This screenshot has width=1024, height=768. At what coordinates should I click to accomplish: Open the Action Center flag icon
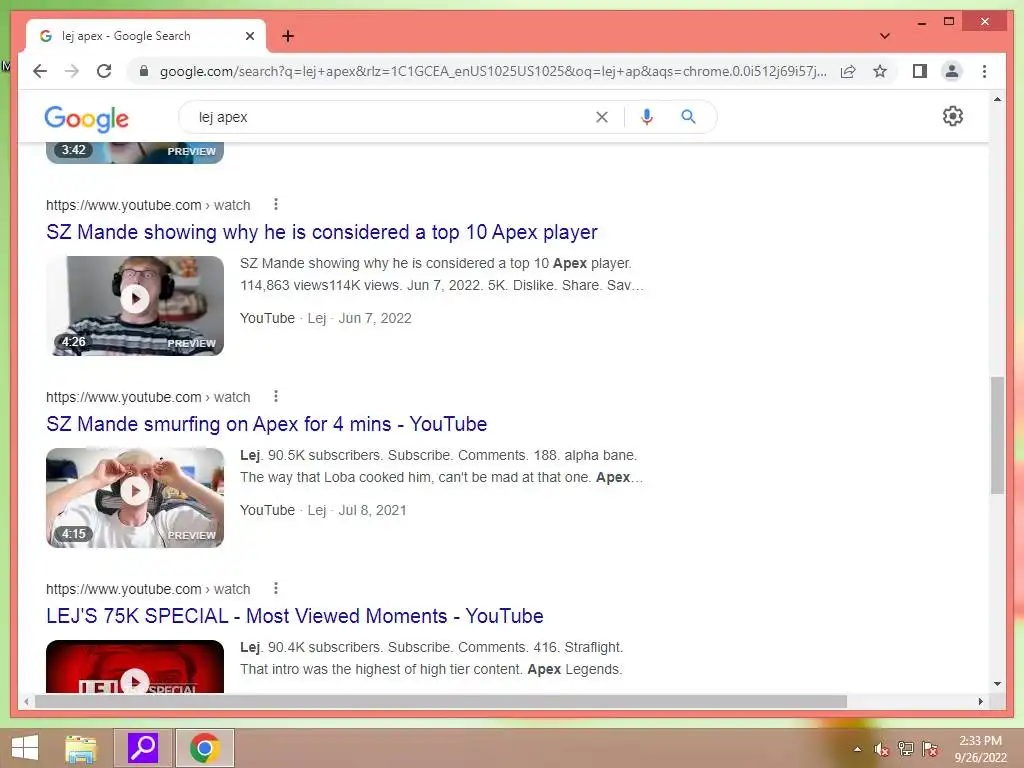(930, 749)
